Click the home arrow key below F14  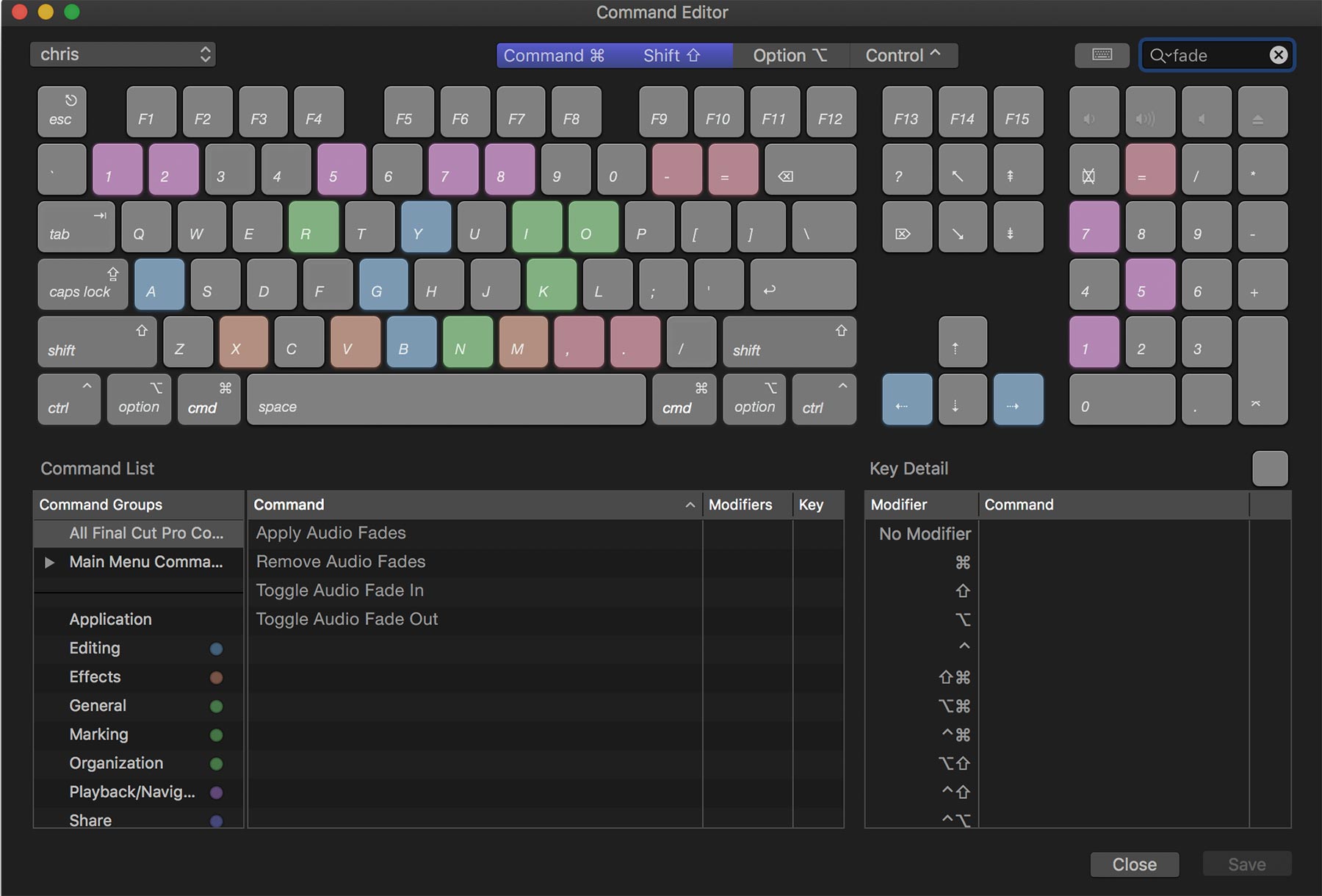963,170
